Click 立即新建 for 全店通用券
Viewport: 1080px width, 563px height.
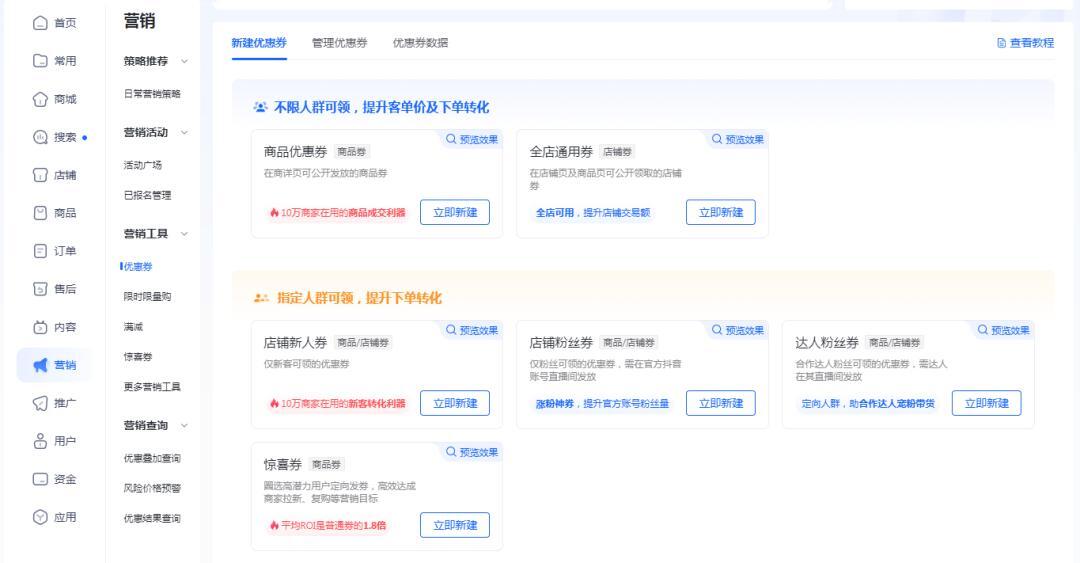click(720, 212)
